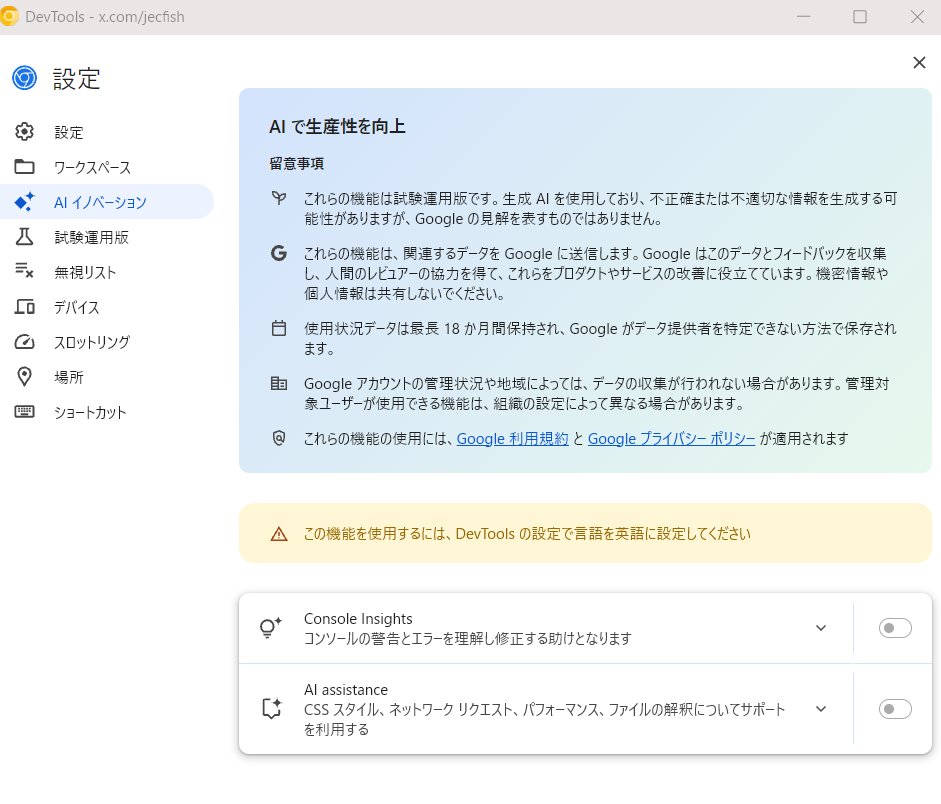Switch to the 無視リスト section
Image resolution: width=941 pixels, height=804 pixels.
click(x=85, y=272)
